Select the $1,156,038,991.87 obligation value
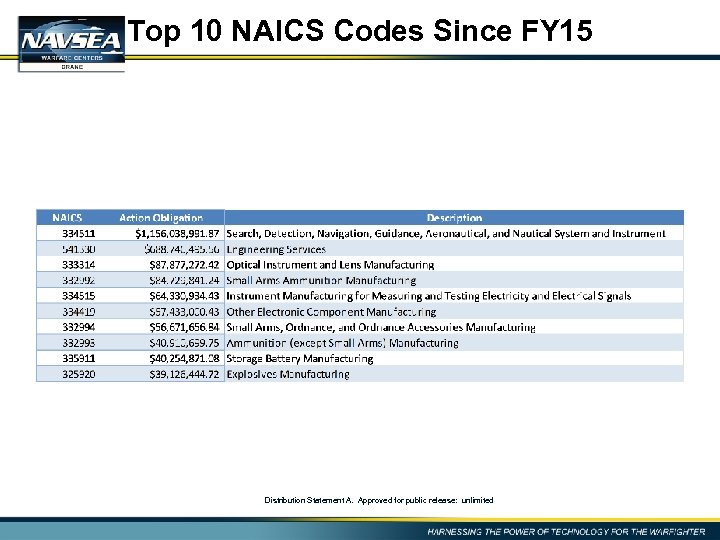 [x=177, y=233]
